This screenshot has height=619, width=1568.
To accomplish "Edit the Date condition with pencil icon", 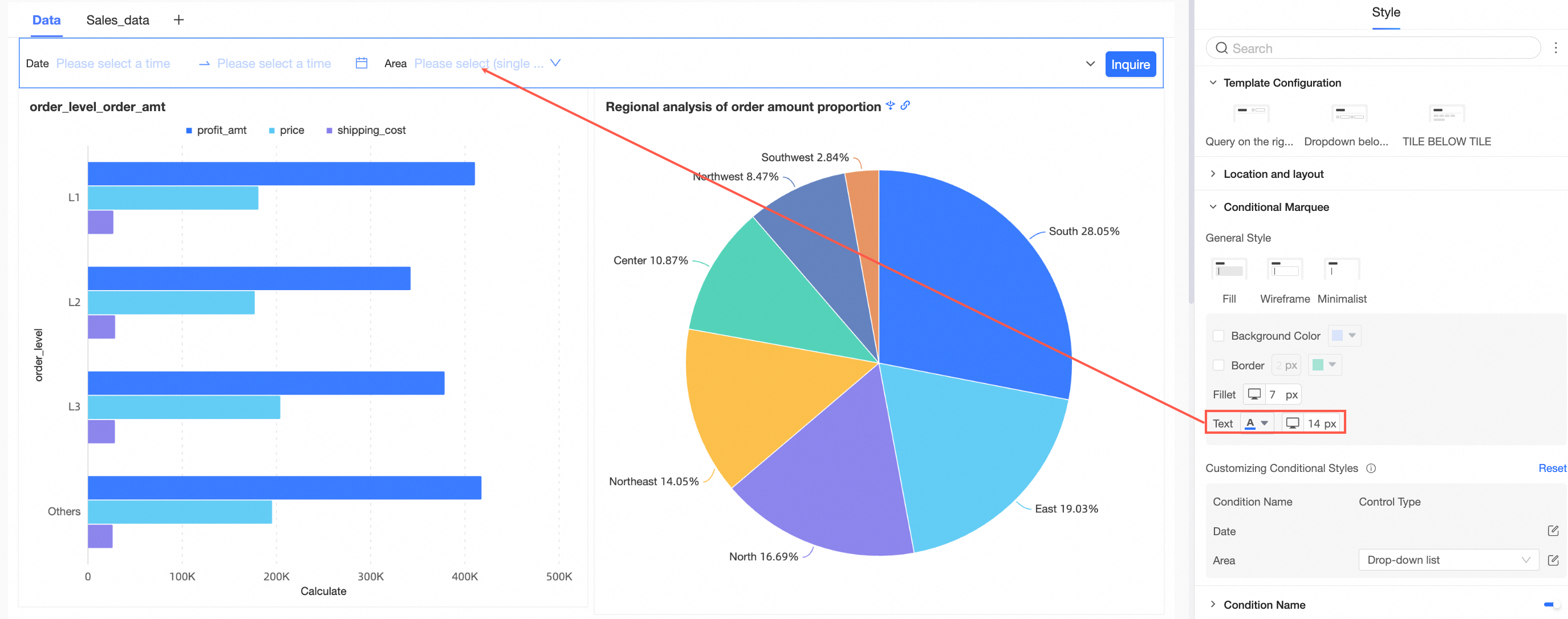I will (1552, 531).
